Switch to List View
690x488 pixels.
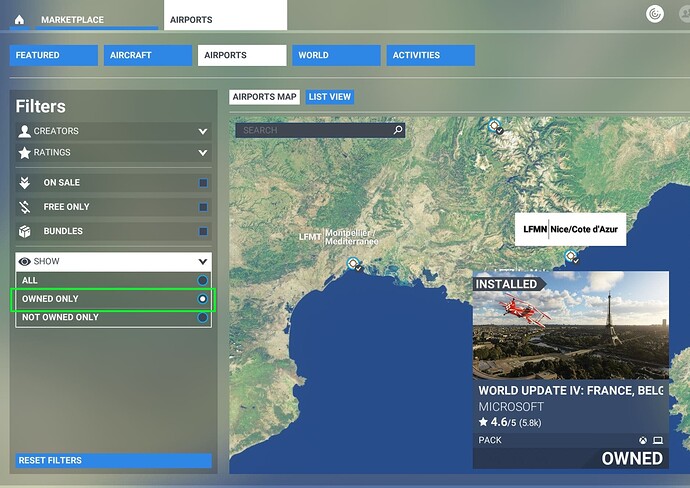[329, 97]
